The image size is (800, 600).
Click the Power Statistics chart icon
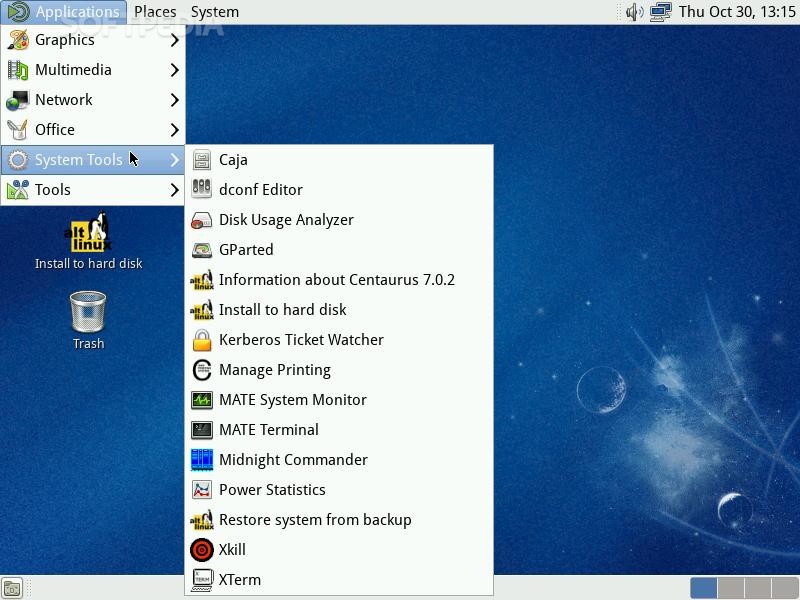(202, 490)
